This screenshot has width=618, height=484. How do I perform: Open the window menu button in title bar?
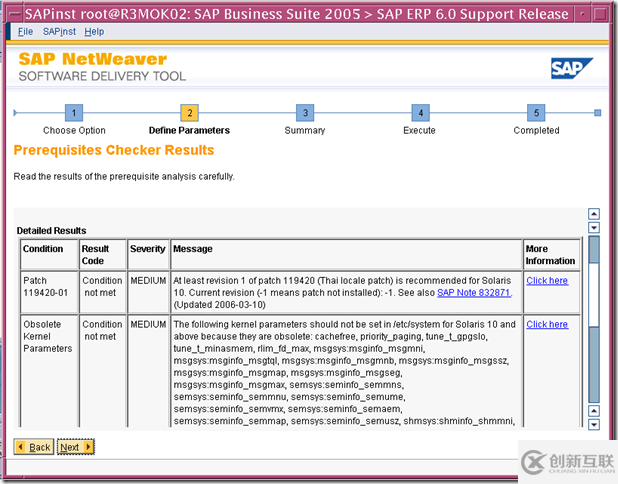coord(15,14)
